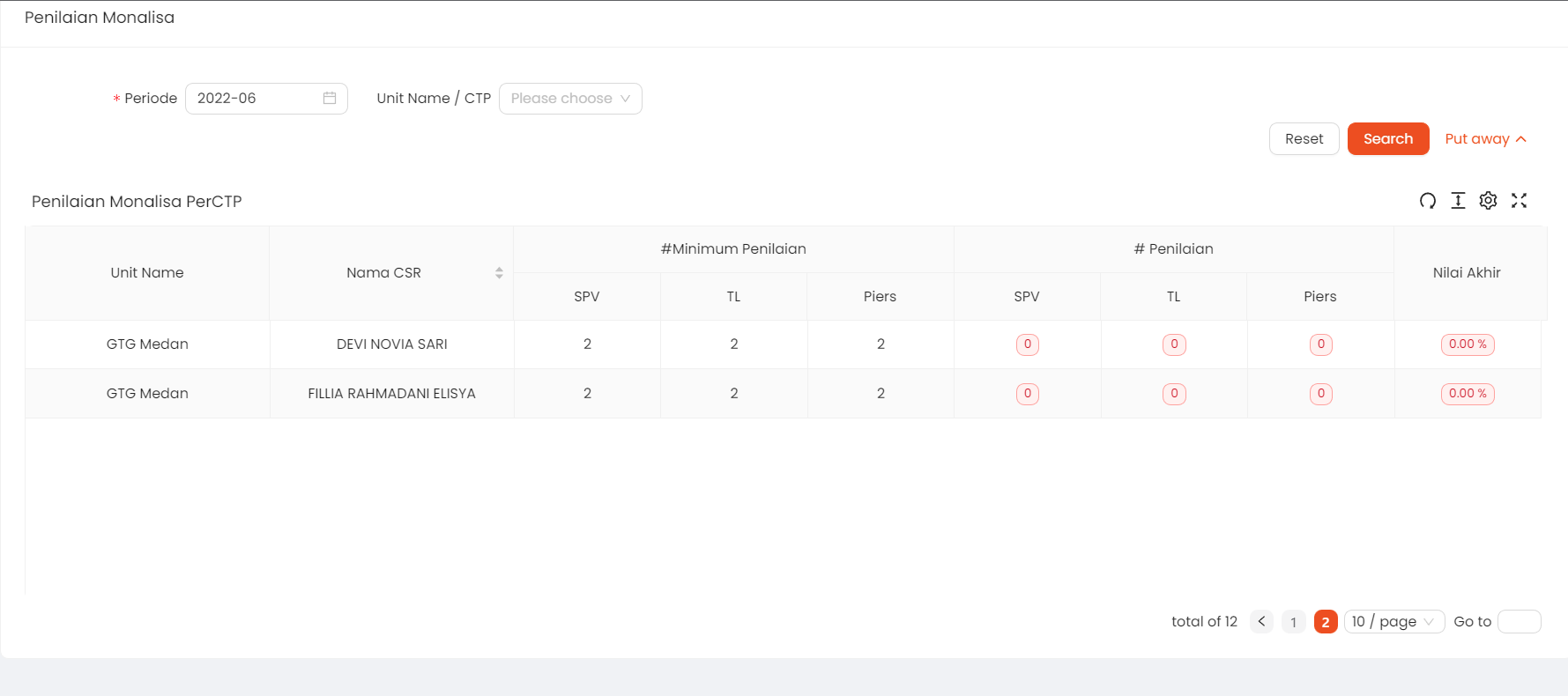Sort the Nama CSR column

click(x=499, y=273)
